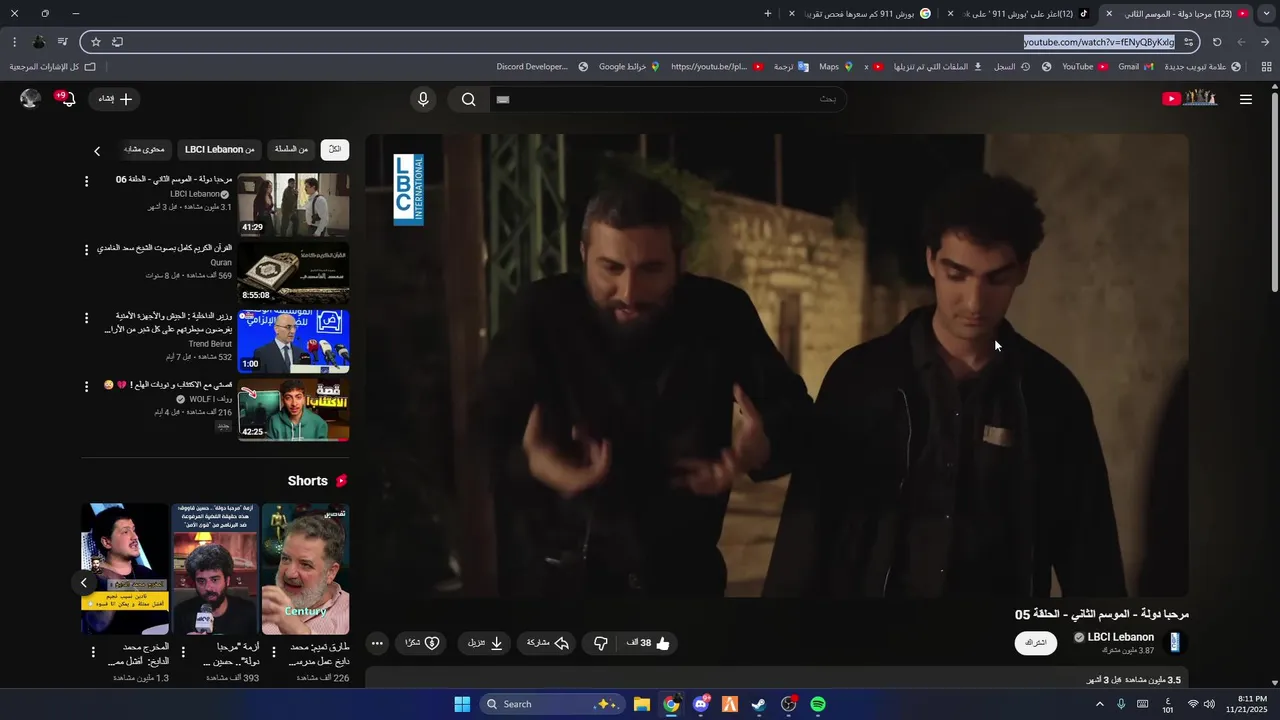Image resolution: width=1280 pixels, height=720 pixels.
Task: Select the من LBCI Lebanon chip
Action: point(220,149)
